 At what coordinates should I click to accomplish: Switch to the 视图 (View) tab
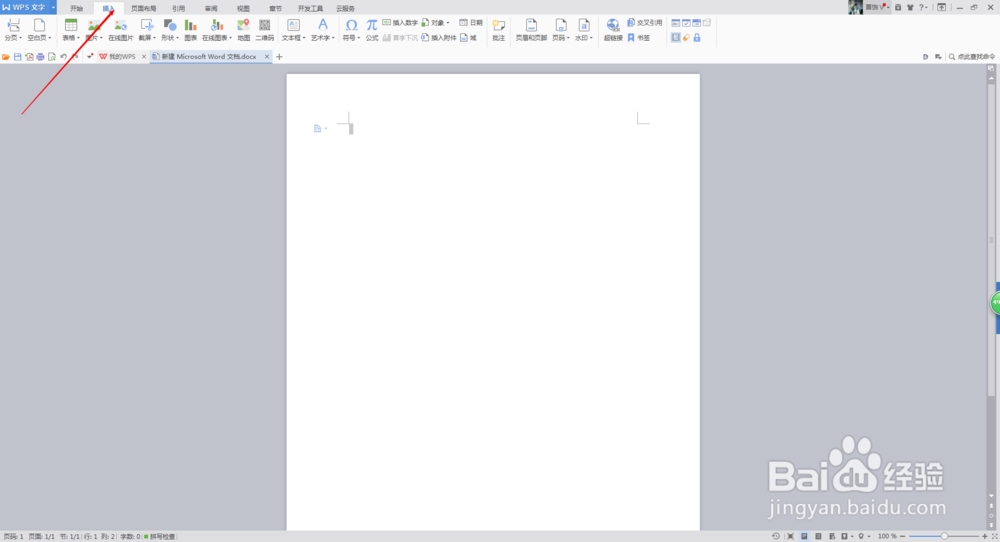point(243,9)
